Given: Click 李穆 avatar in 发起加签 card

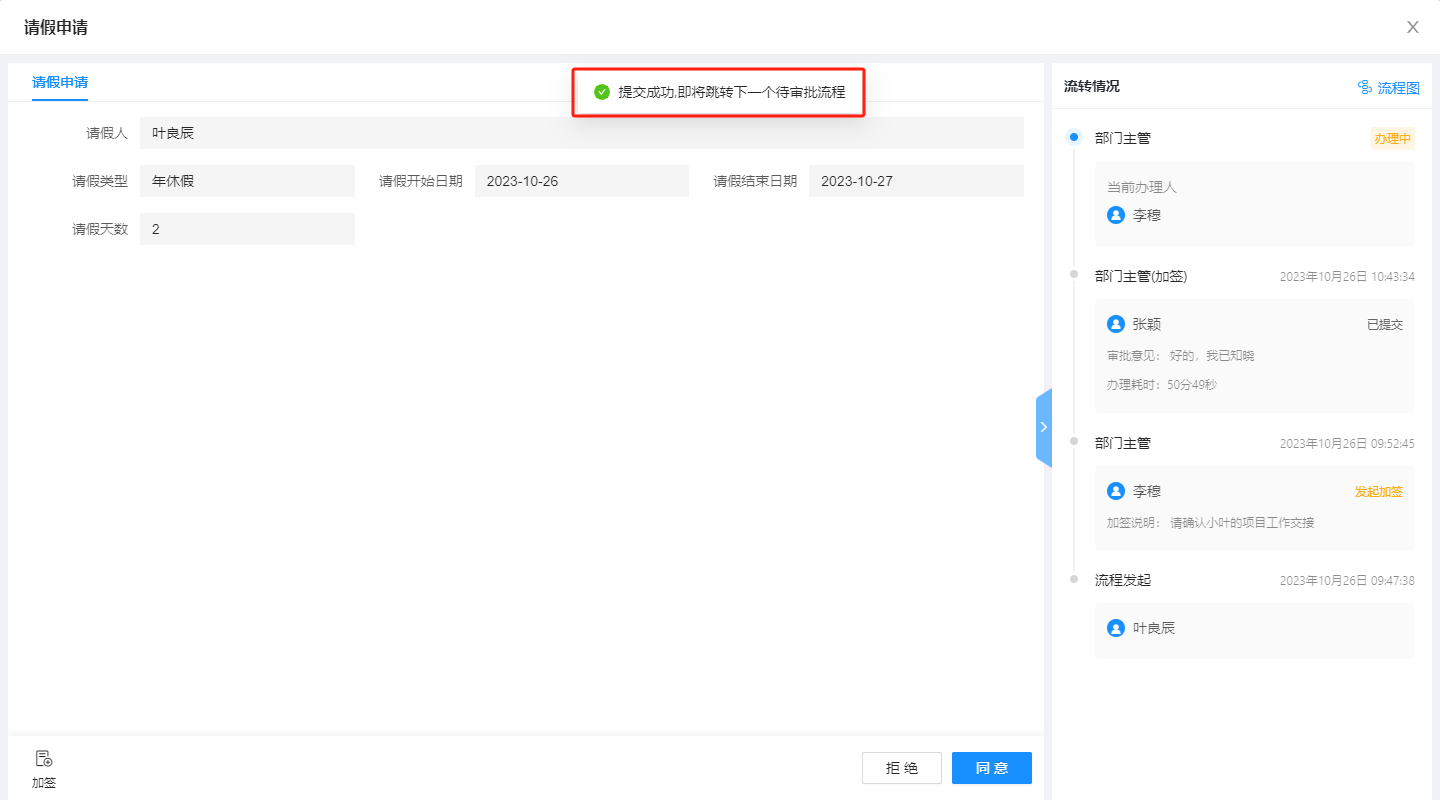Looking at the screenshot, I should [x=1116, y=491].
